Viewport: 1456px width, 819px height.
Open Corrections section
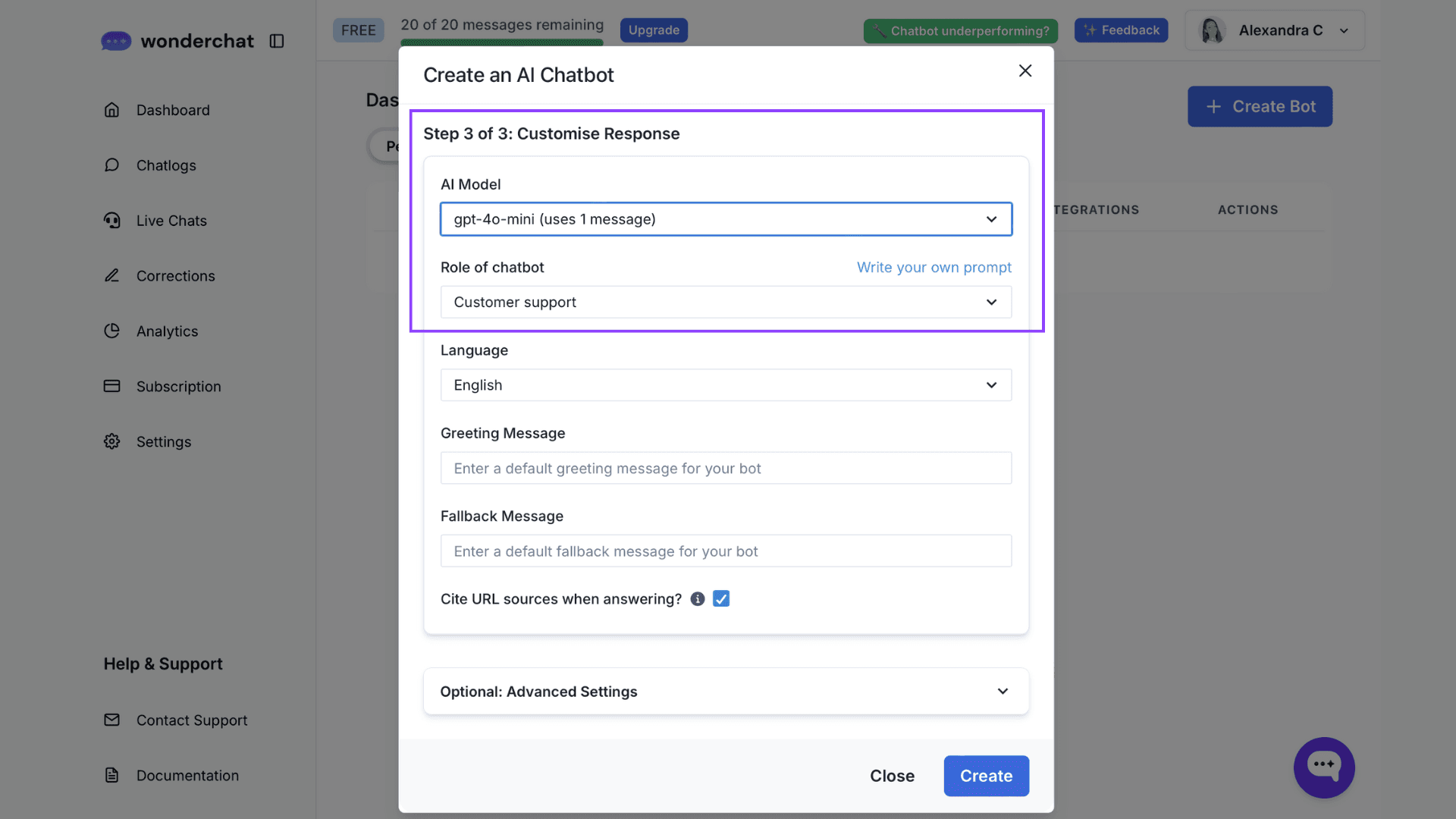click(x=175, y=276)
